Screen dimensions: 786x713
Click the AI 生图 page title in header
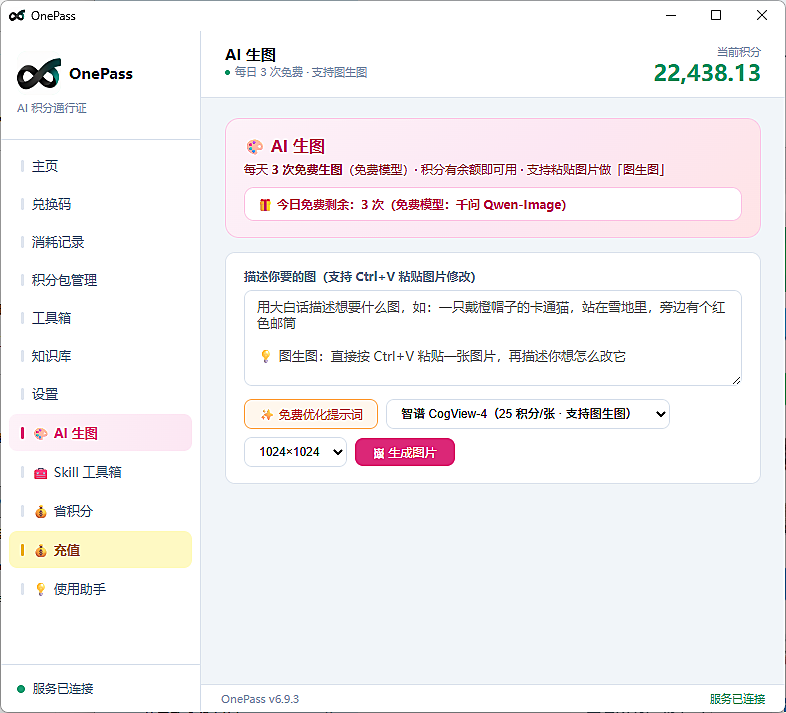point(251,55)
